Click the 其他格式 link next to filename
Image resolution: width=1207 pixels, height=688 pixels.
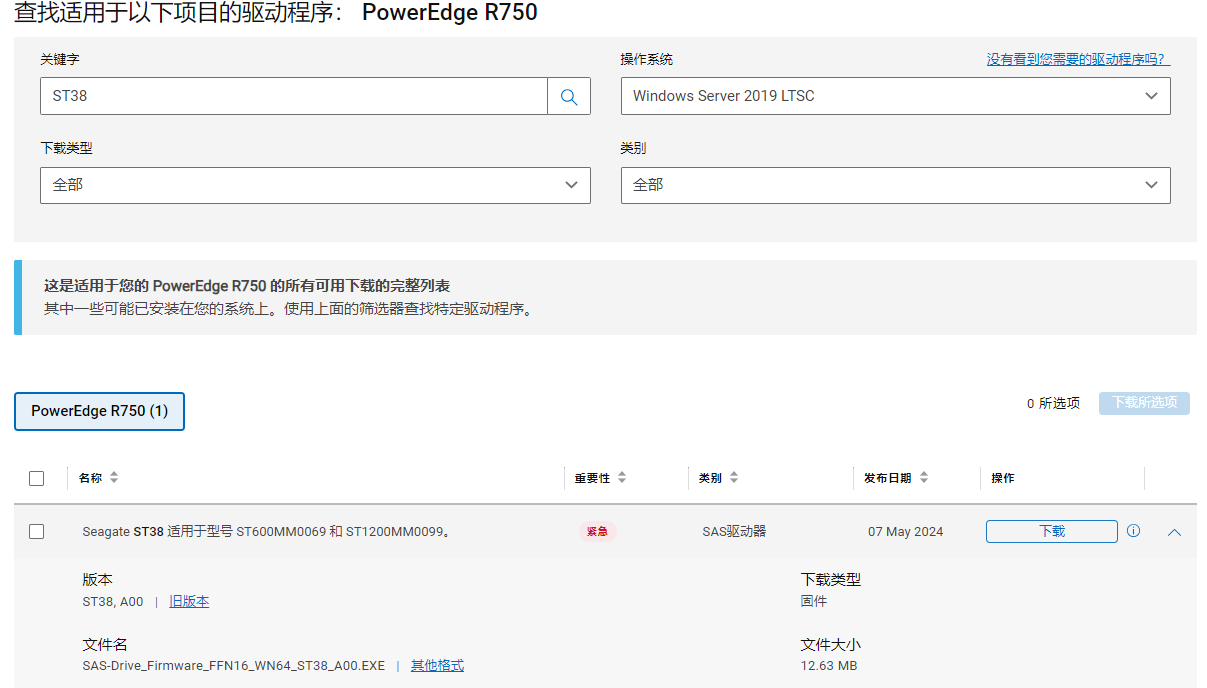point(437,665)
